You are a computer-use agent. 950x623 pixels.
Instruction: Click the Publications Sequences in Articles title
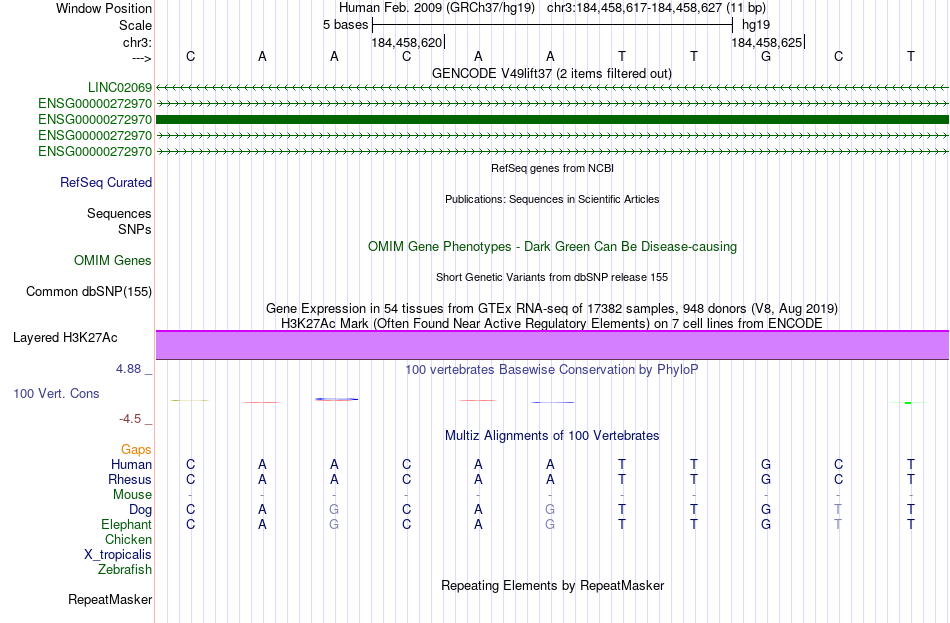pyautogui.click(x=552, y=199)
